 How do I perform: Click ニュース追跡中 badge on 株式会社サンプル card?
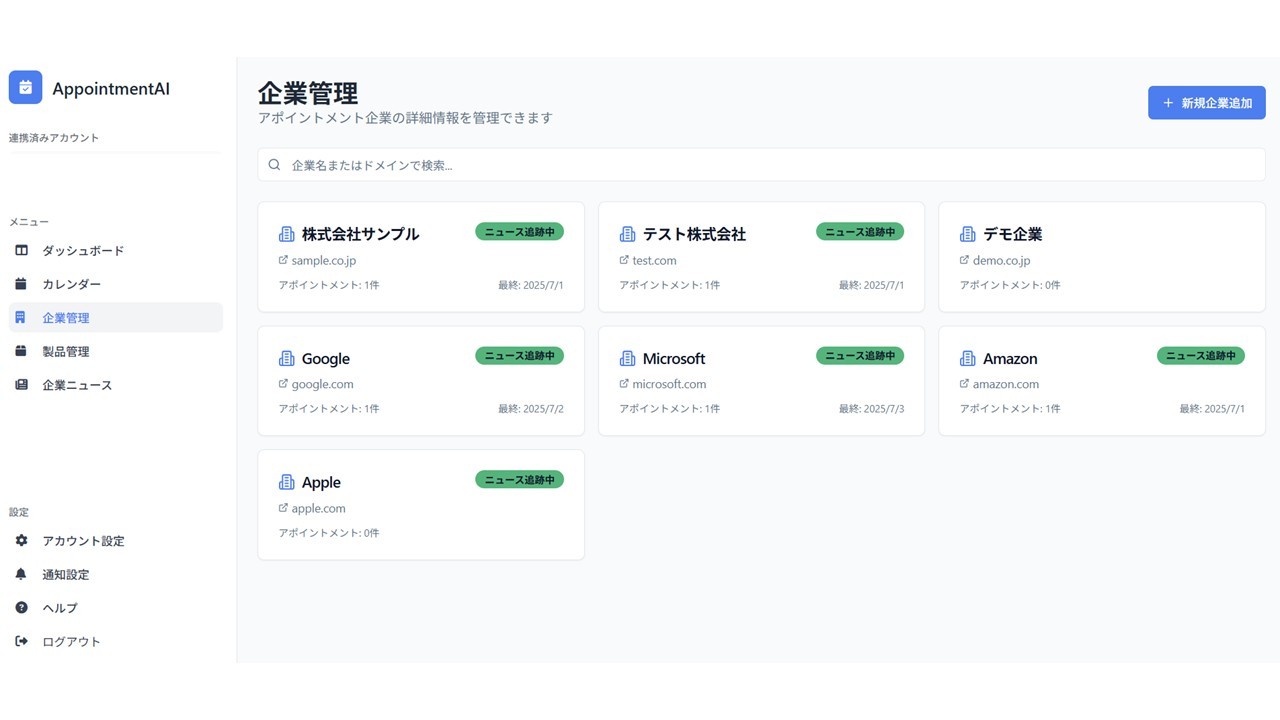520,232
